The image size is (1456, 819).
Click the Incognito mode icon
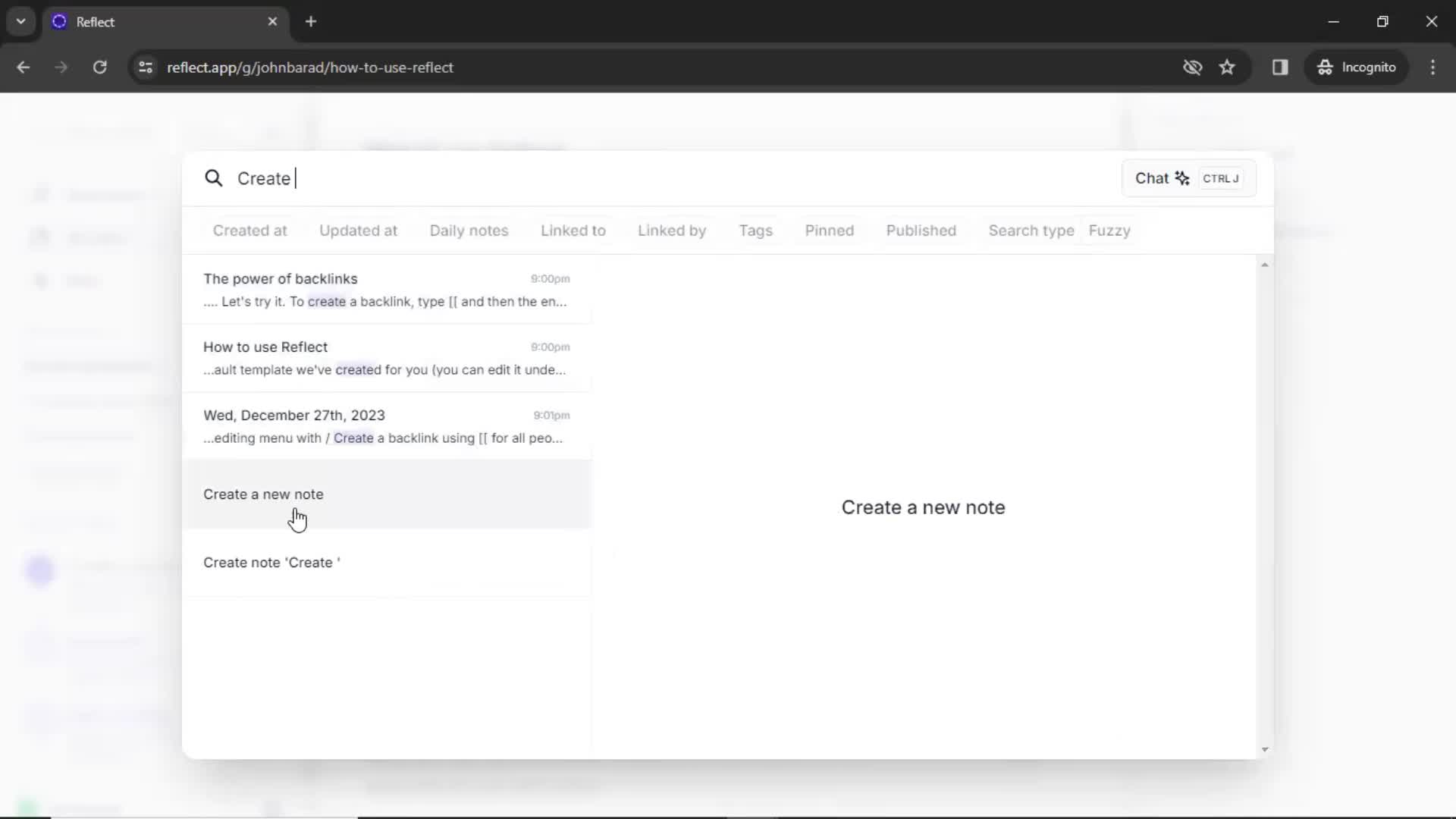1324,67
